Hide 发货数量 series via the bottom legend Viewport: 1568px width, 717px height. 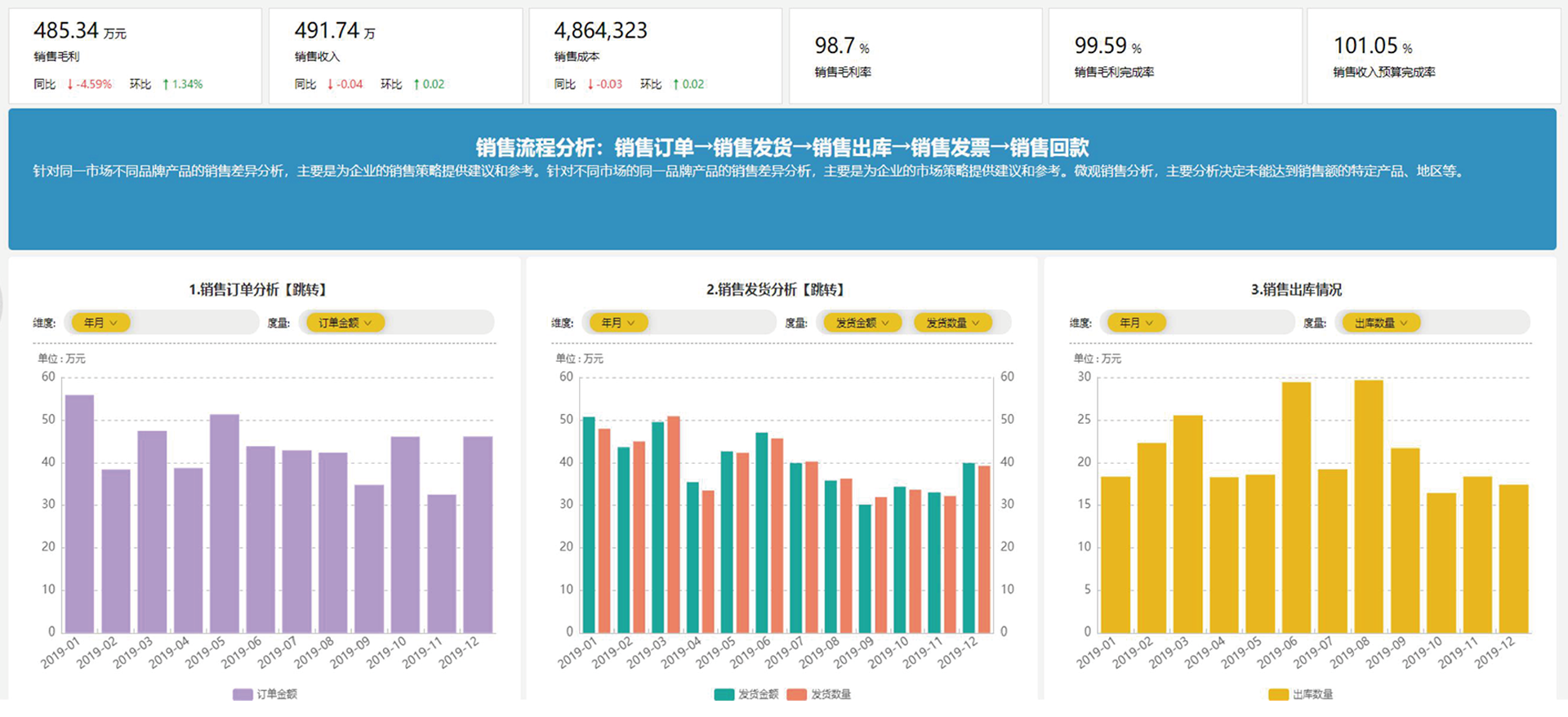820,694
